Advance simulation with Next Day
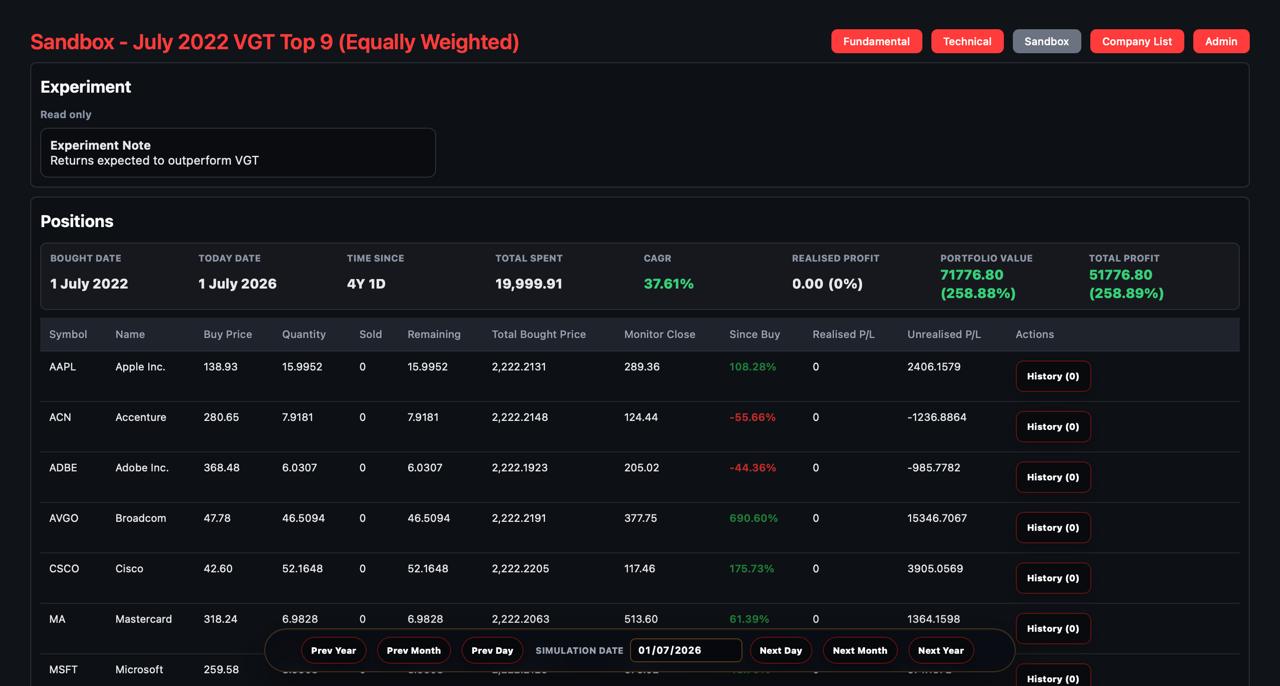Screen dimensions: 1280x686 tap(781, 650)
